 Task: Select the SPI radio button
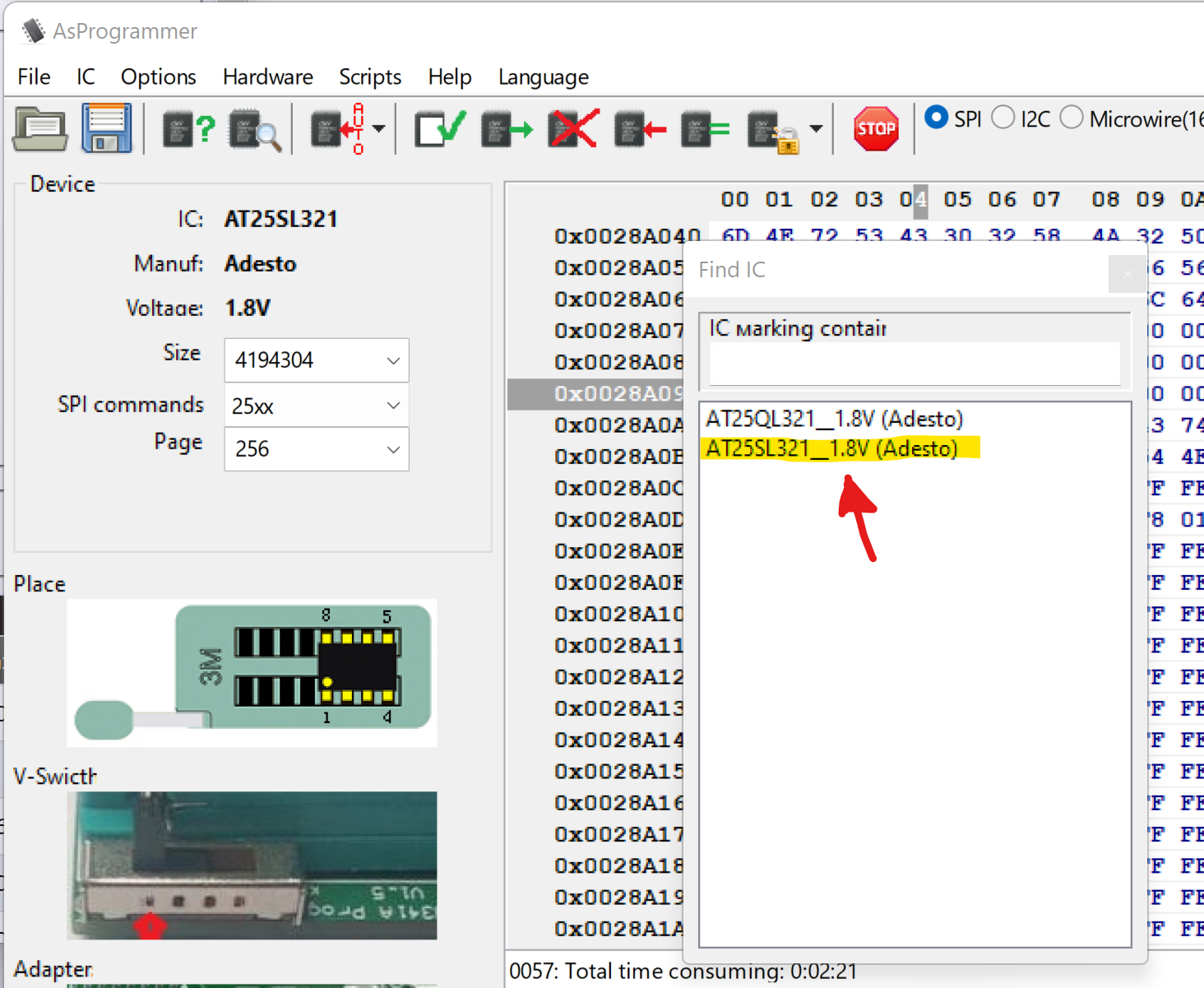point(936,118)
